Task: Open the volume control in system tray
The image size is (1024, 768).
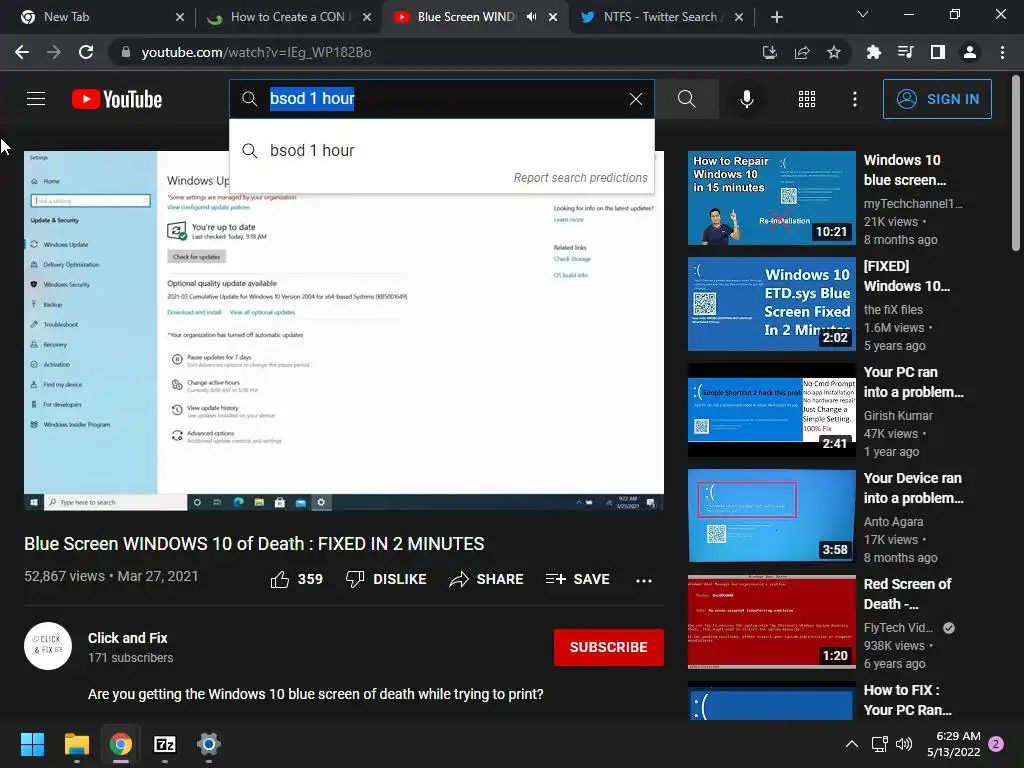Action: coord(904,744)
